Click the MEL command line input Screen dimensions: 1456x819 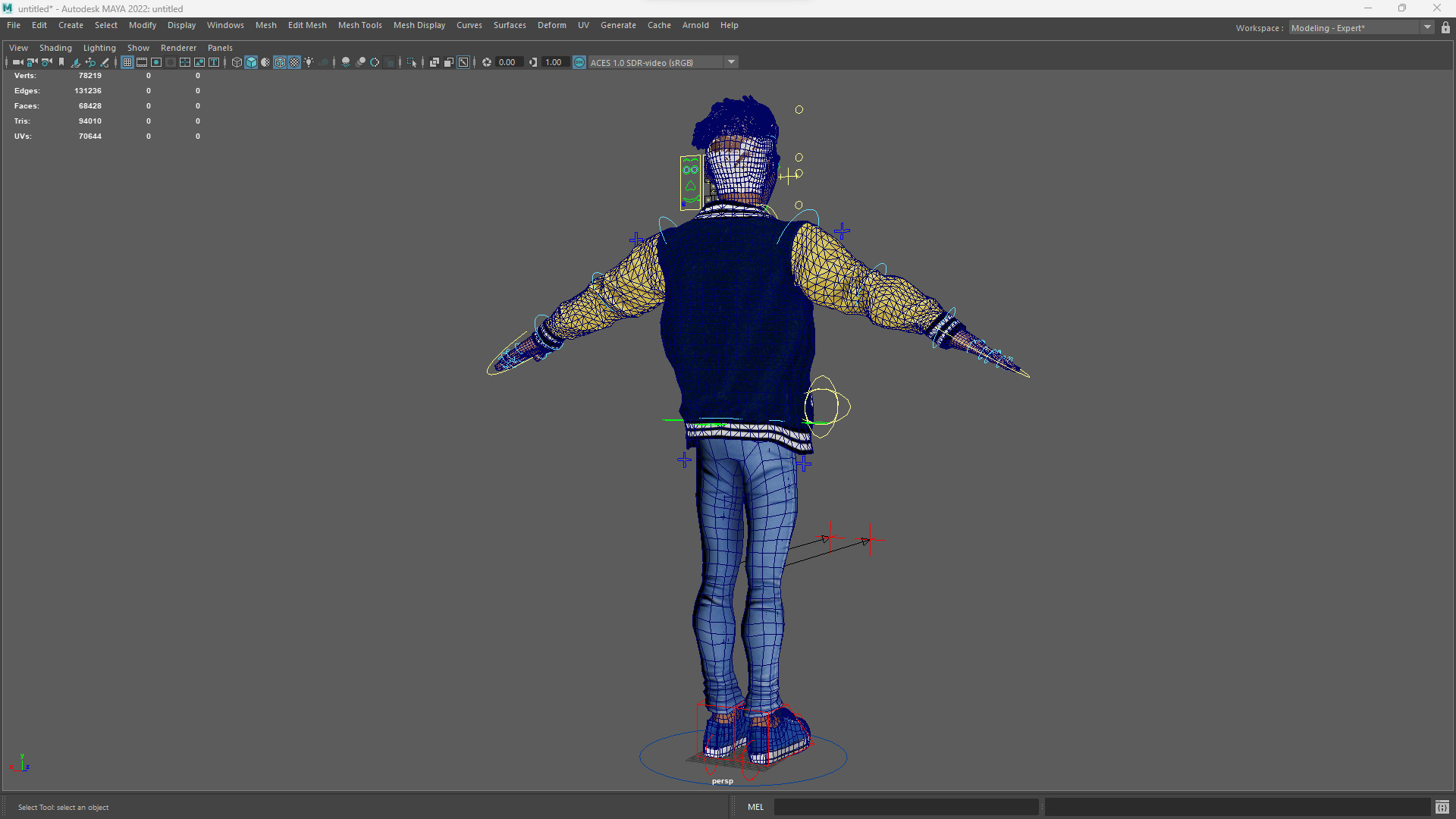pos(905,807)
